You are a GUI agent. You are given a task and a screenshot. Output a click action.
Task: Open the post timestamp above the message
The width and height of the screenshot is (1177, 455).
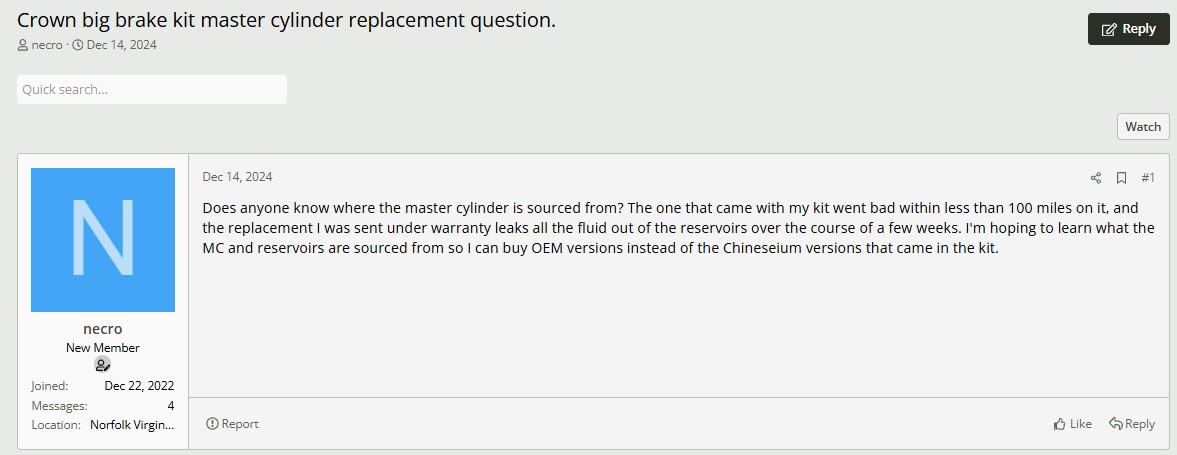tap(237, 177)
